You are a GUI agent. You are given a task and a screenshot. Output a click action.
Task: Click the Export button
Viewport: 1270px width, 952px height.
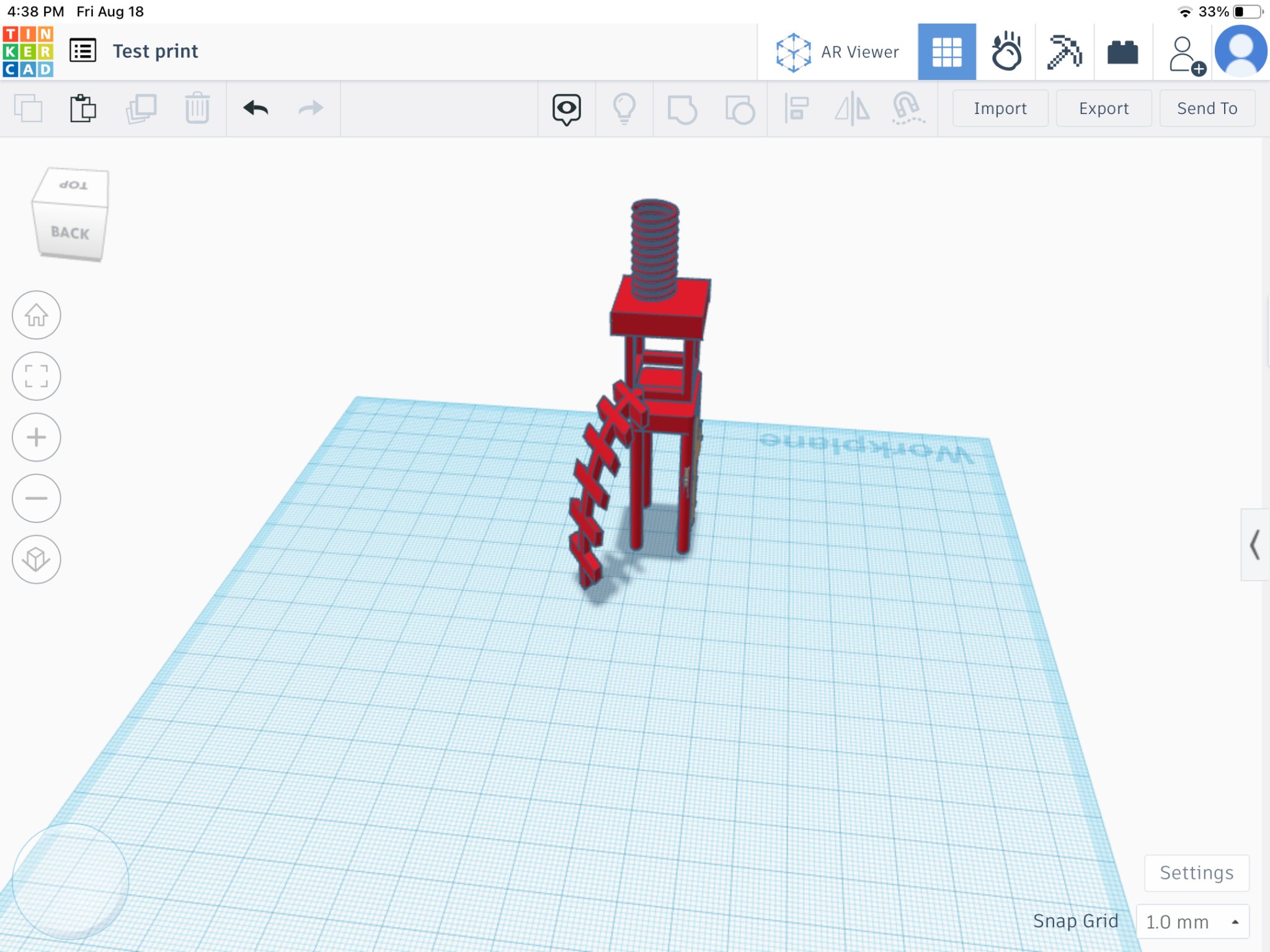pos(1103,108)
